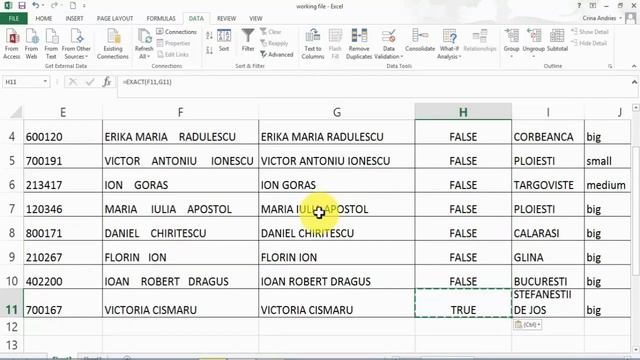The width and height of the screenshot is (640, 360).
Task: Click the From Text import icon
Action: click(51, 44)
